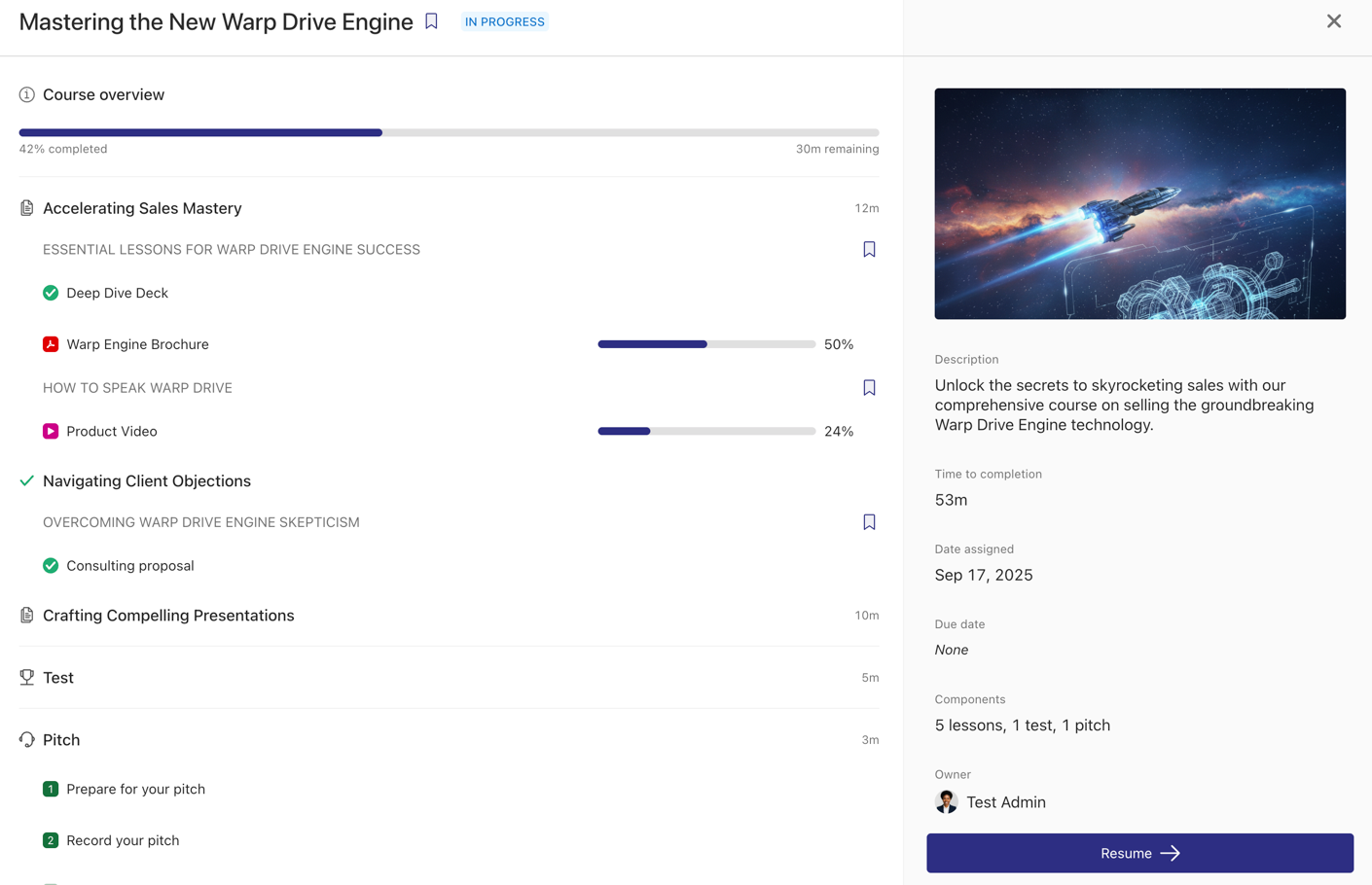Open Record your pitch step
The image size is (1372, 885).
point(123,840)
